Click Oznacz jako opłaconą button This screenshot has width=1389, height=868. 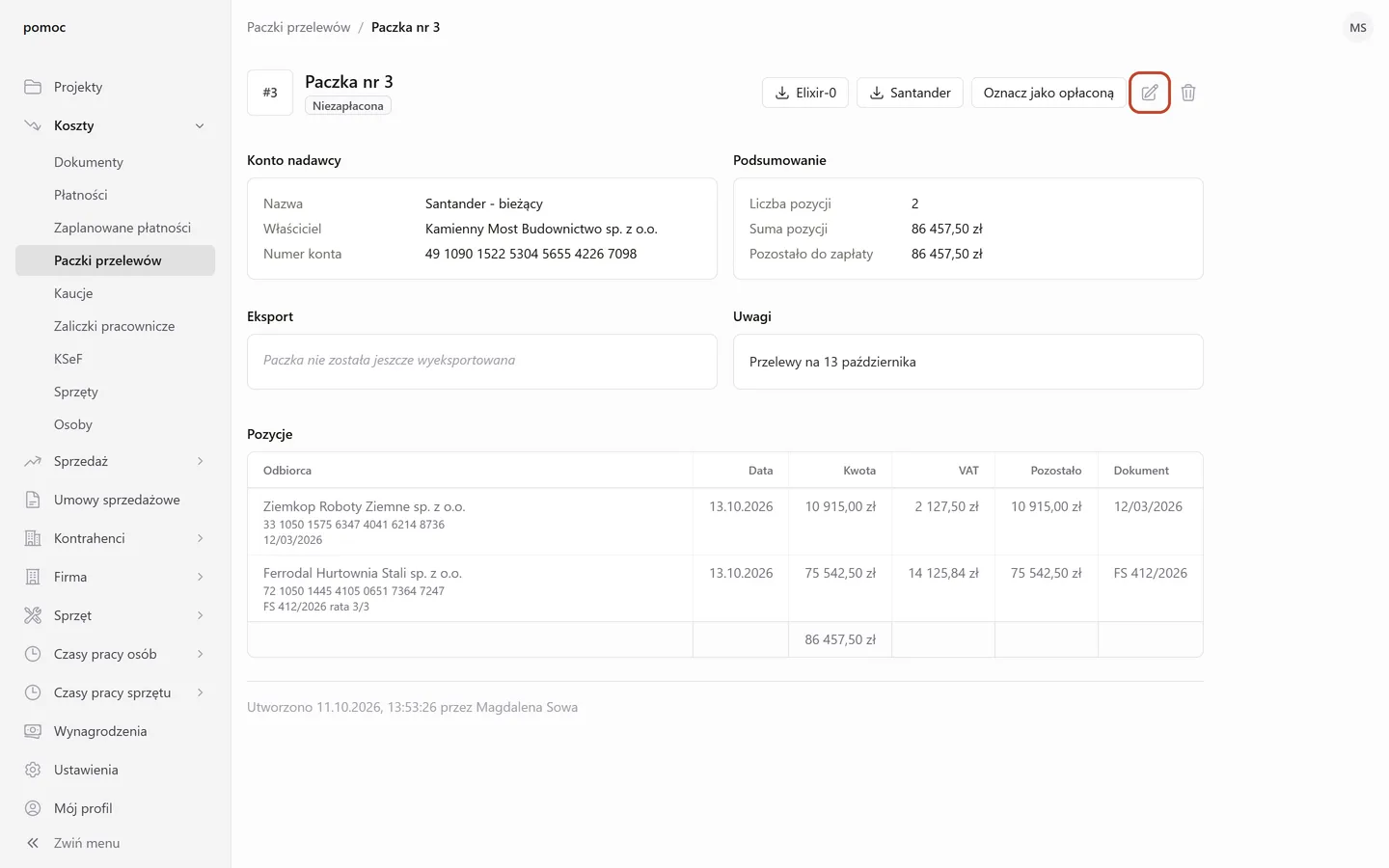coord(1049,93)
